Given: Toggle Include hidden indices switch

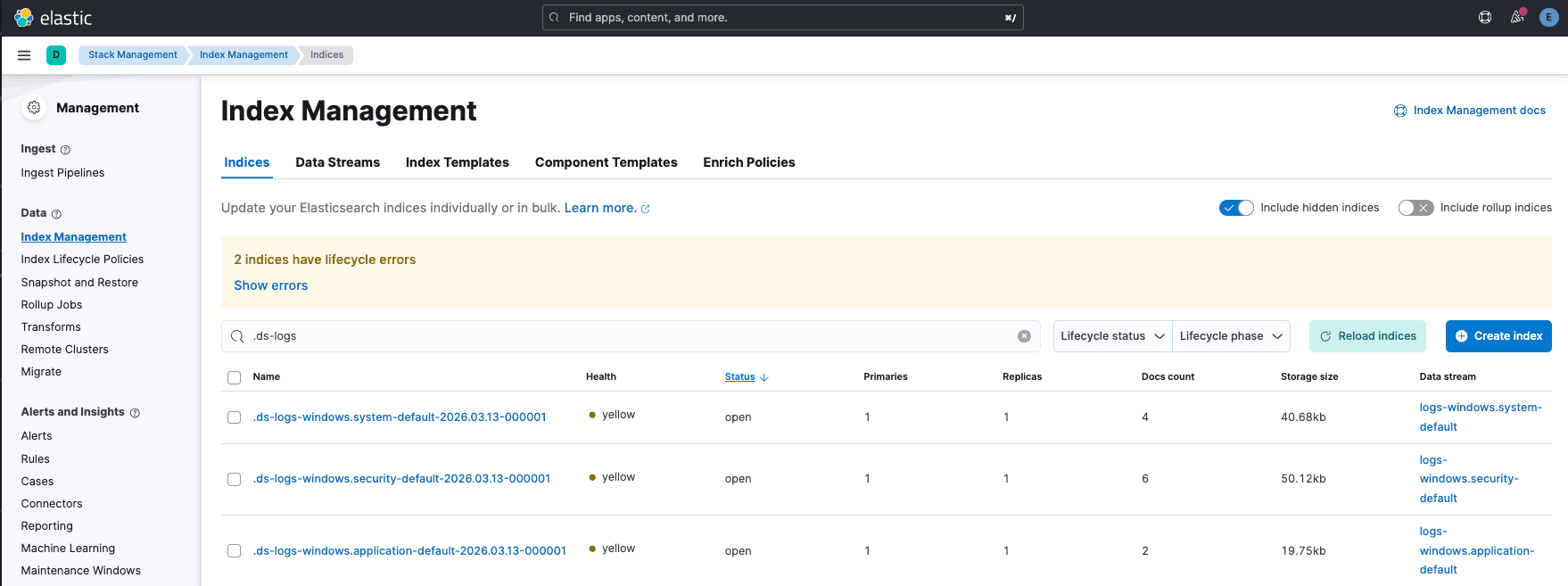Looking at the screenshot, I should coord(1236,208).
